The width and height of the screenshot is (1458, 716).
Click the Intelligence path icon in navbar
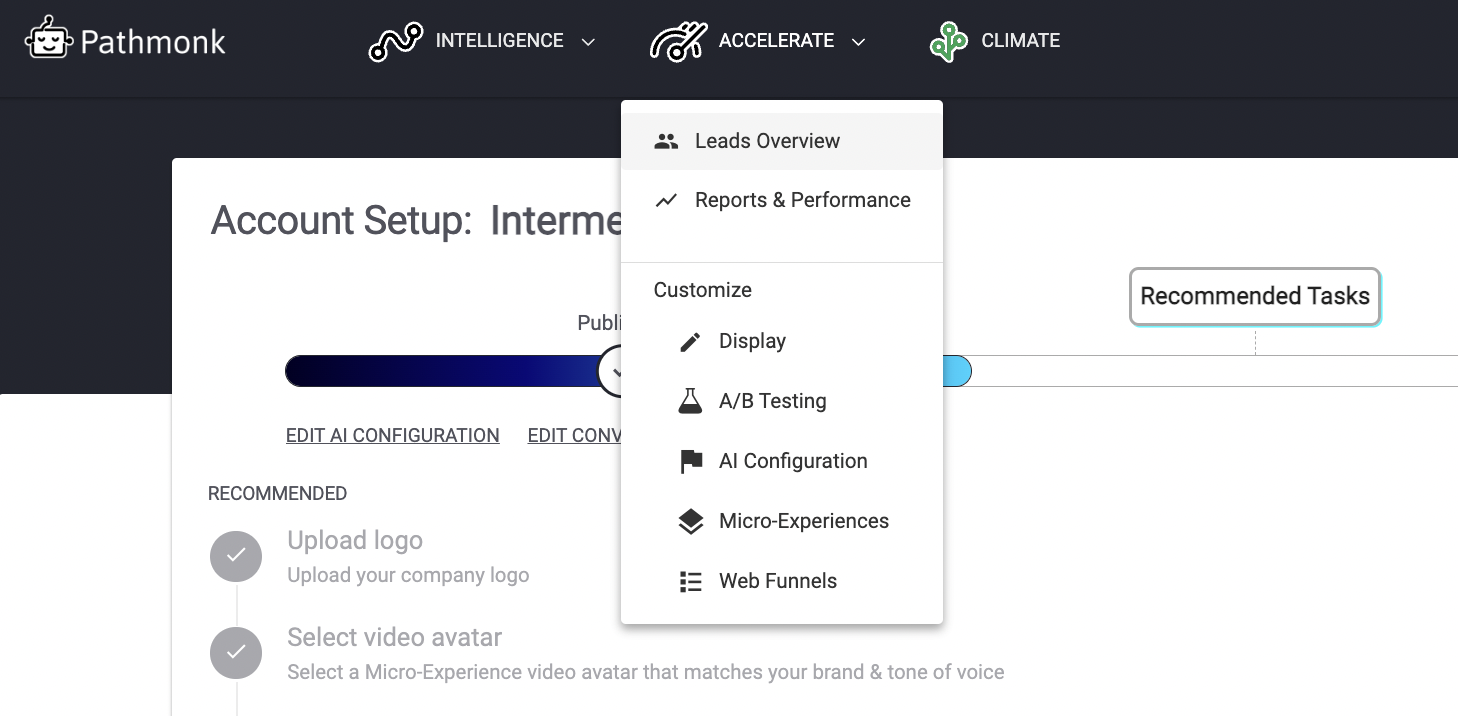395,42
